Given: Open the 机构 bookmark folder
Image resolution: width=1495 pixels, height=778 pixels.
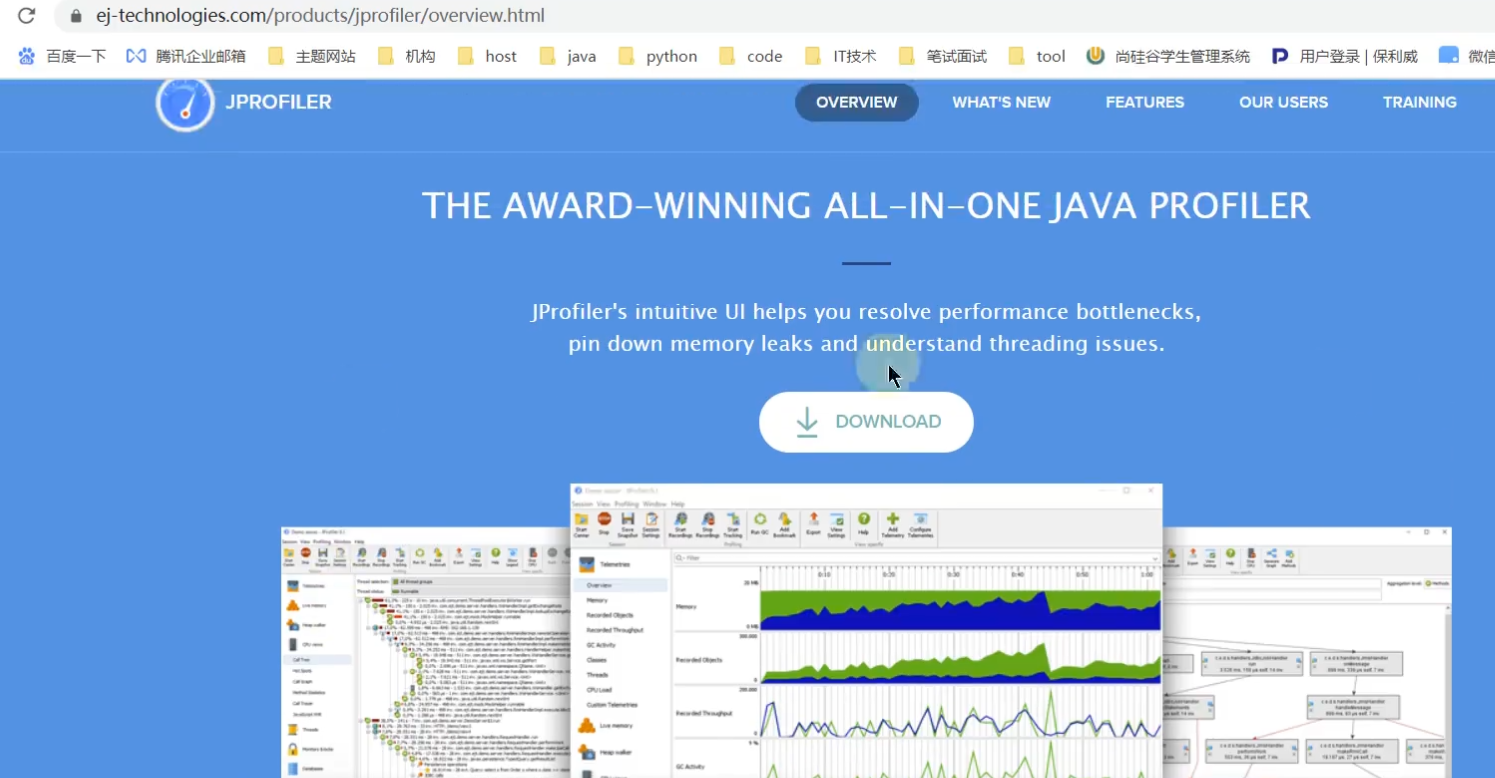Looking at the screenshot, I should tap(407, 56).
